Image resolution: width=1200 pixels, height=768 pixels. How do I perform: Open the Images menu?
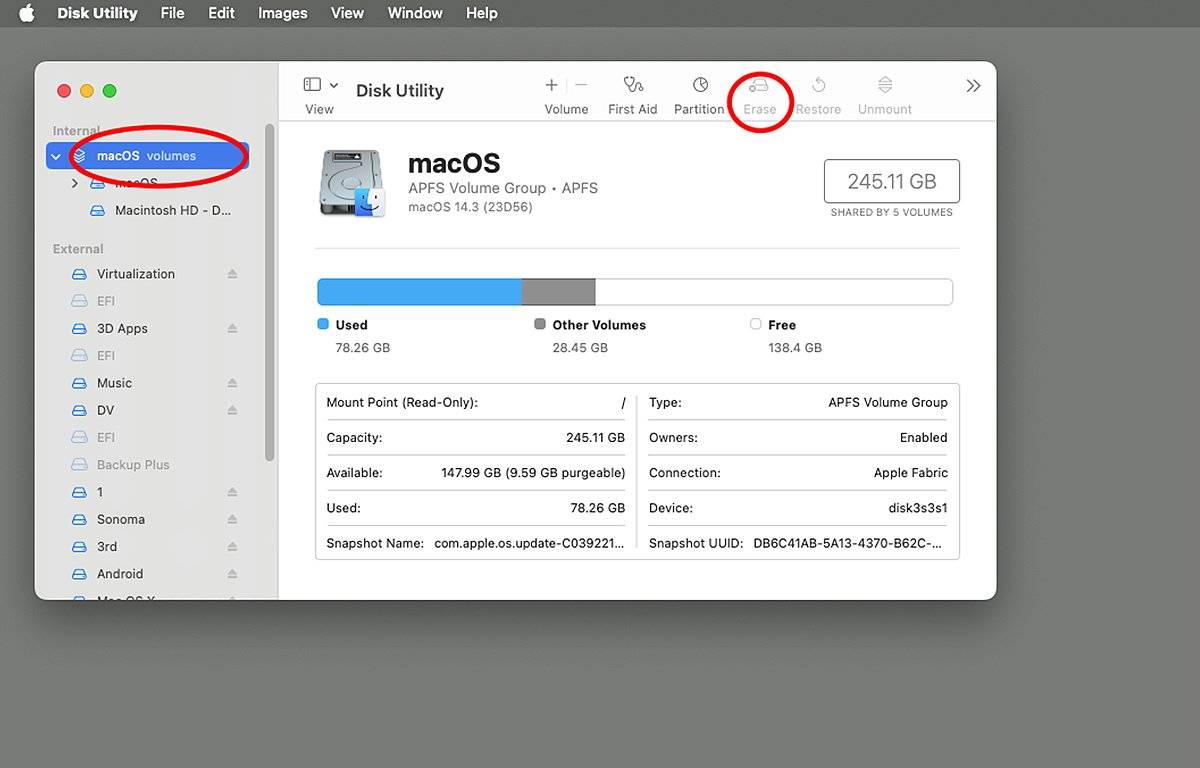click(x=282, y=13)
